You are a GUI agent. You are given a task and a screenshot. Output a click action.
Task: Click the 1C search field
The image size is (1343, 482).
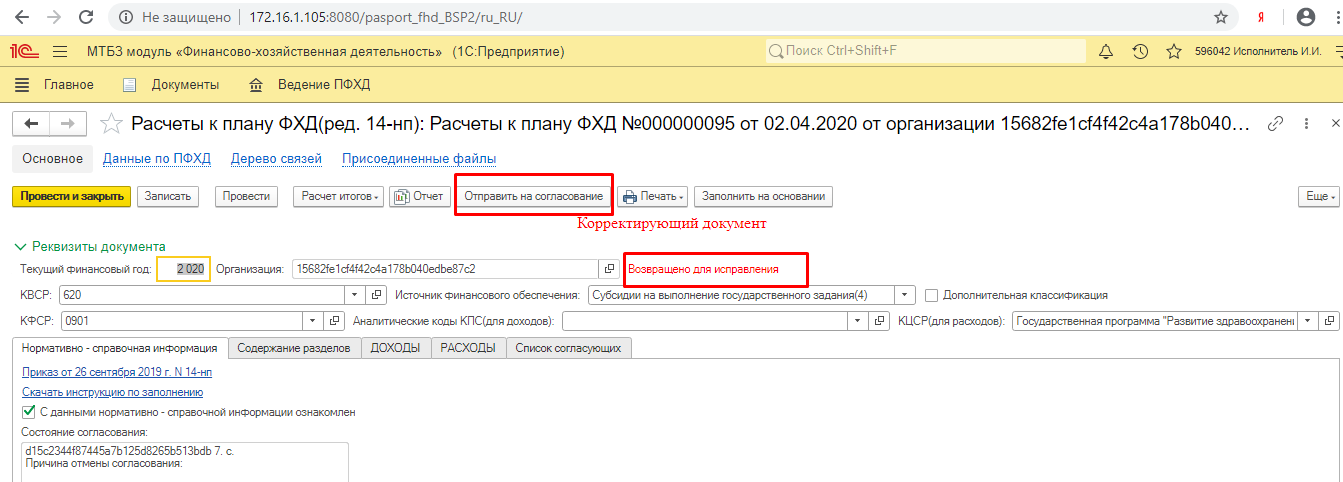coord(925,51)
